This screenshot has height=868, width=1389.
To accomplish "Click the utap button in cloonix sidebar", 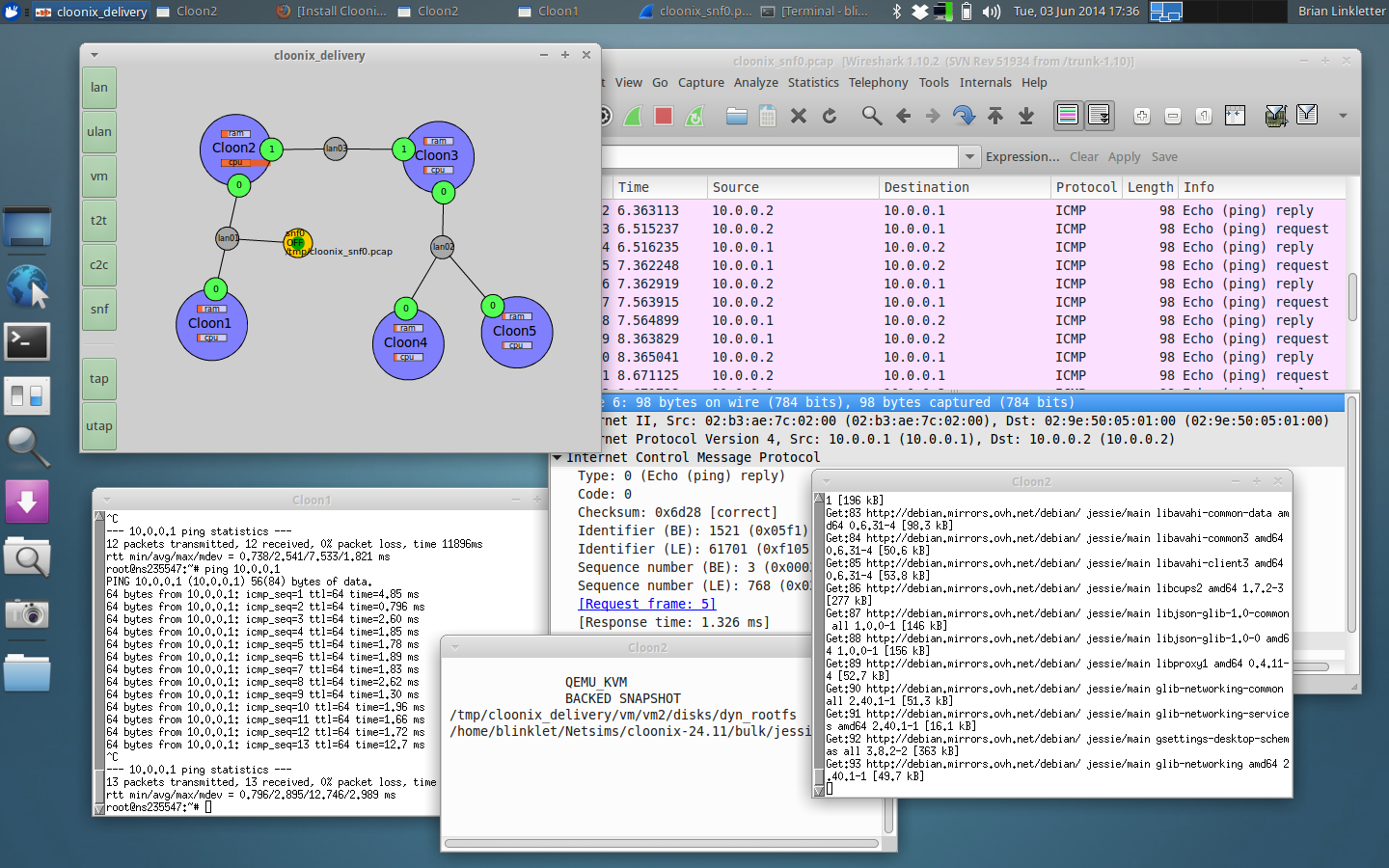I will (99, 426).
